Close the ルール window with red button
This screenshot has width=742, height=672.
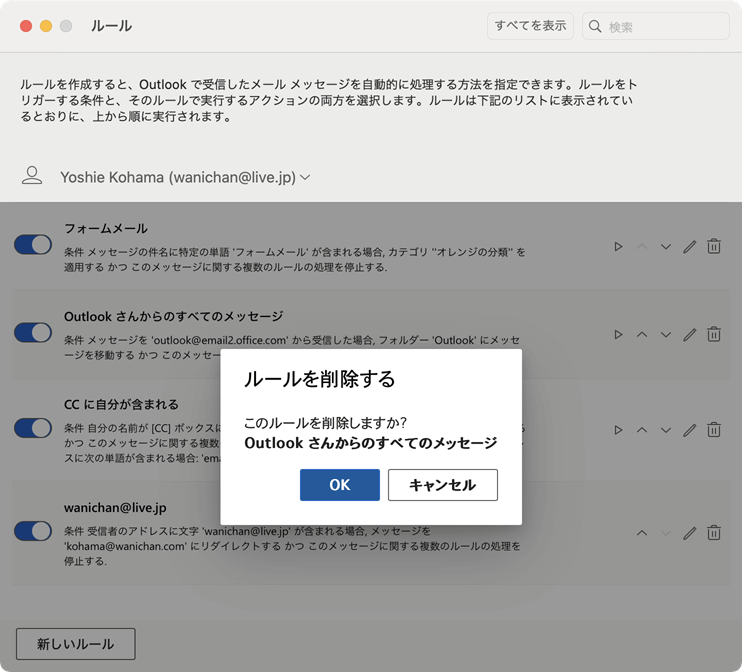coord(26,26)
